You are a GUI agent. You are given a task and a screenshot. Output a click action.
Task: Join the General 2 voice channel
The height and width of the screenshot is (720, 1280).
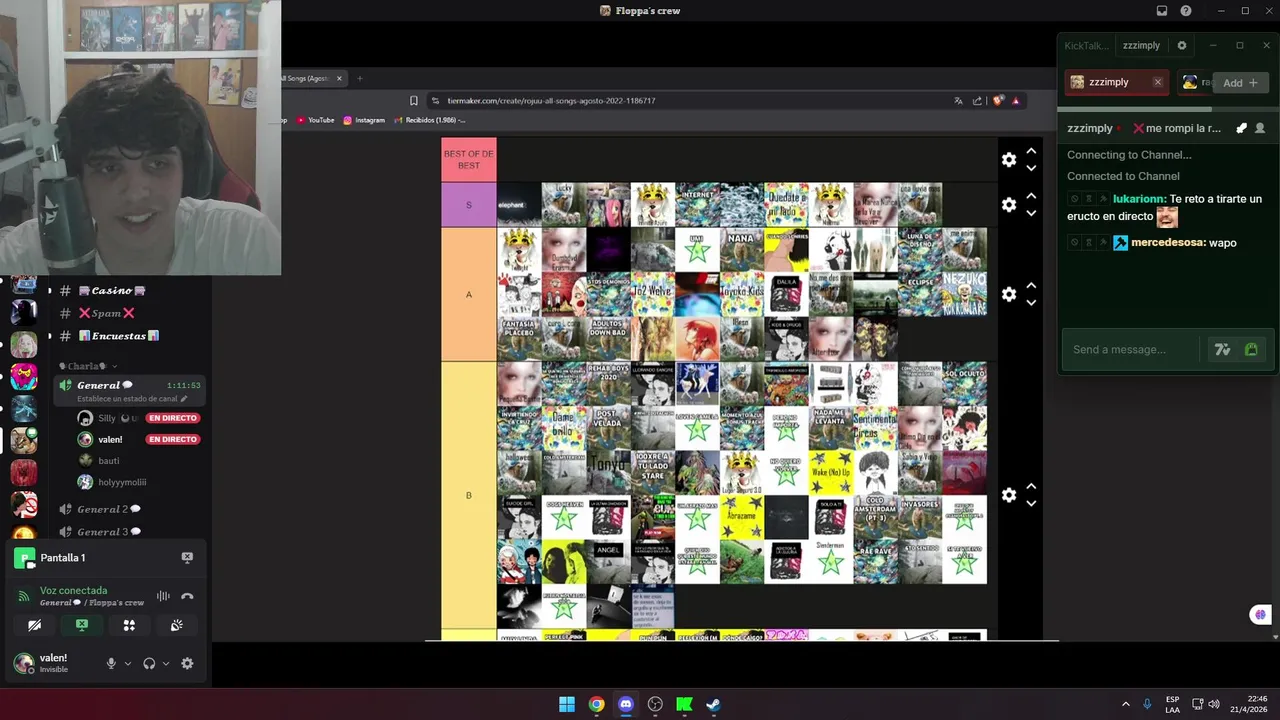coord(108,509)
